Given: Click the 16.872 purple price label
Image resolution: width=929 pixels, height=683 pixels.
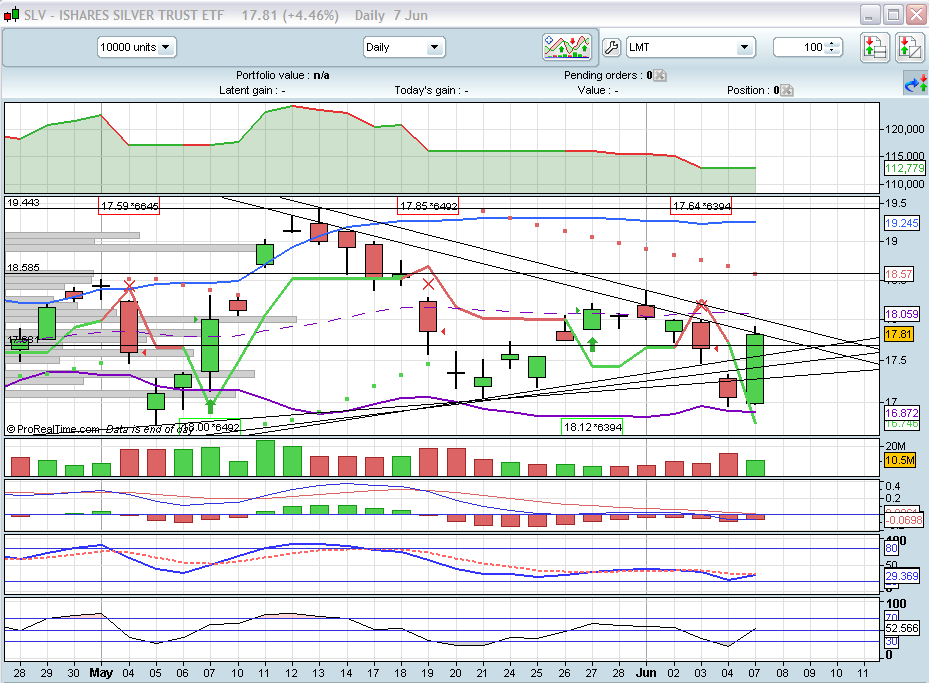Looking at the screenshot, I should coord(901,413).
